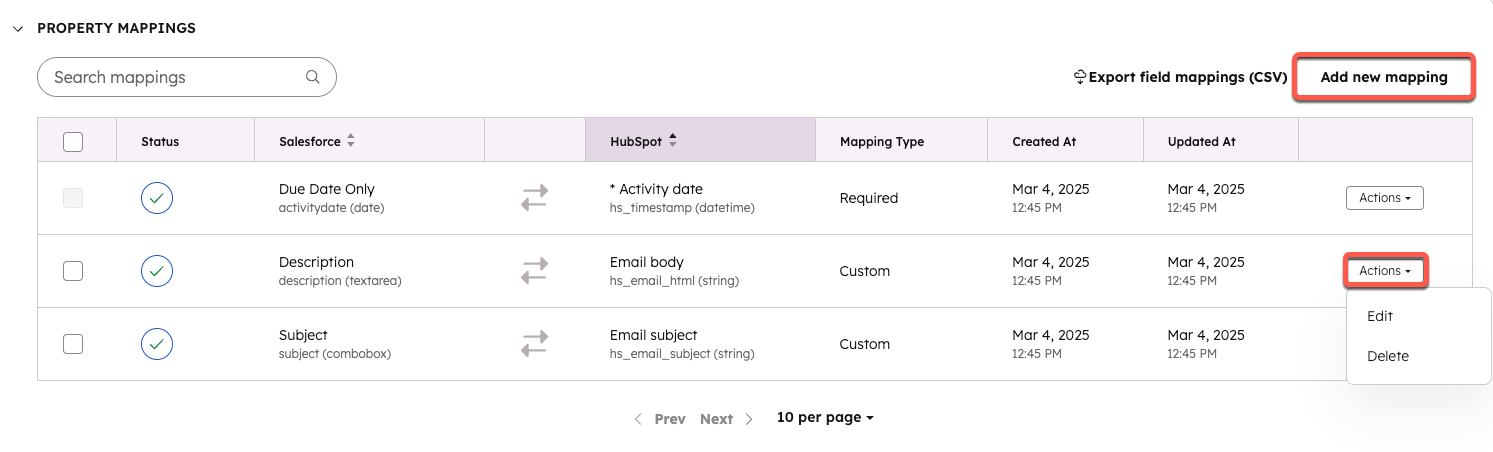1493x452 pixels.
Task: Open the 10 per page dropdown
Action: (825, 418)
